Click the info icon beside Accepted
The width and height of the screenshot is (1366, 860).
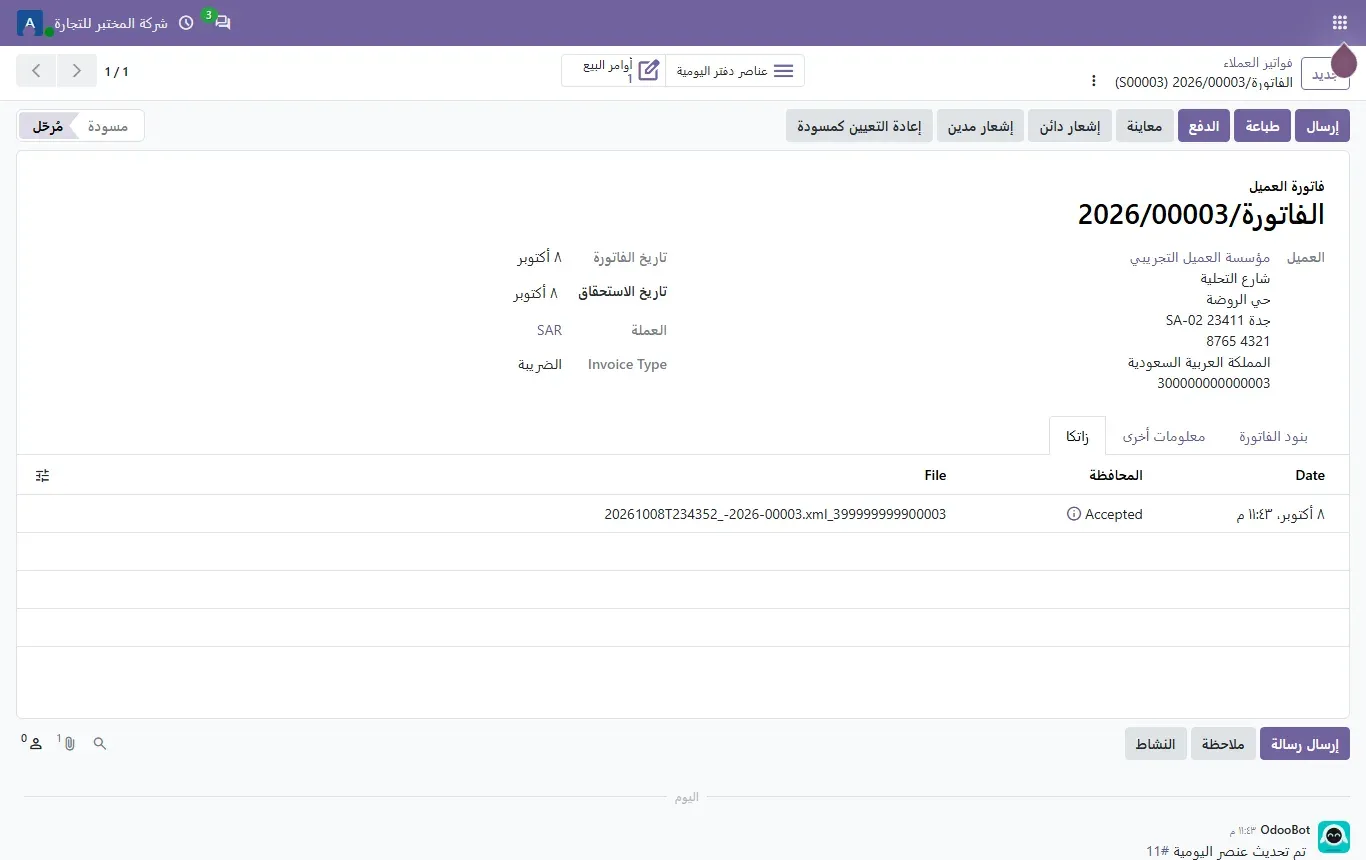click(1074, 514)
